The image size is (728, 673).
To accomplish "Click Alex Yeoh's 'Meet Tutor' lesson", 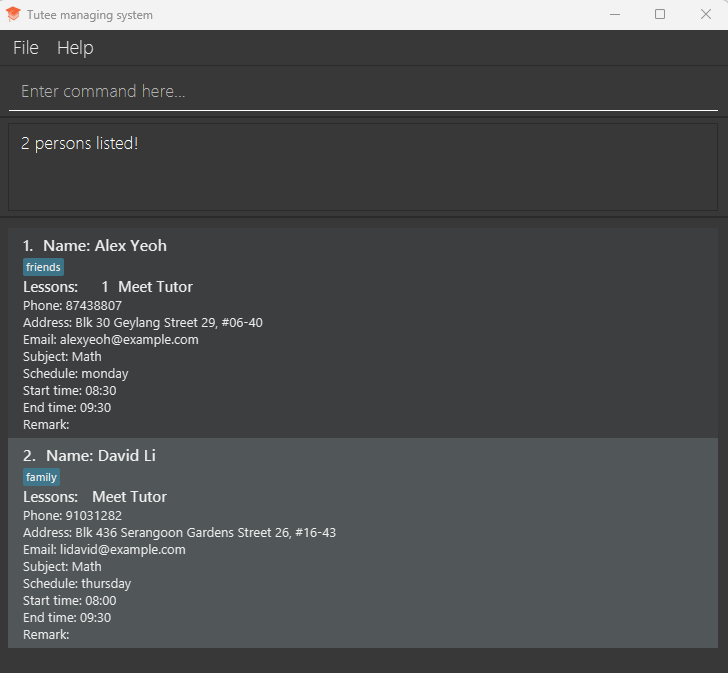I will (155, 287).
